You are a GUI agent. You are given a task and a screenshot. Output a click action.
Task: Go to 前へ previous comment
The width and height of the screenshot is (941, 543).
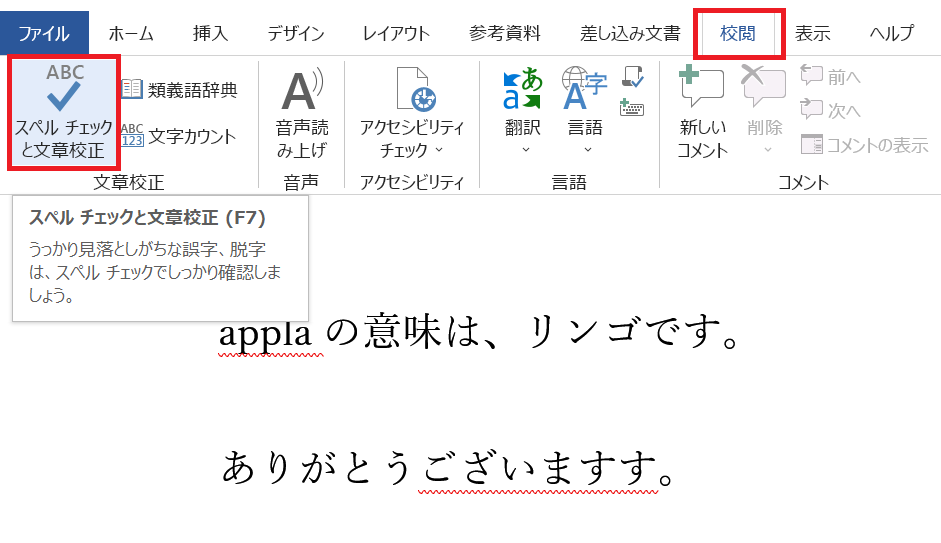pyautogui.click(x=831, y=76)
